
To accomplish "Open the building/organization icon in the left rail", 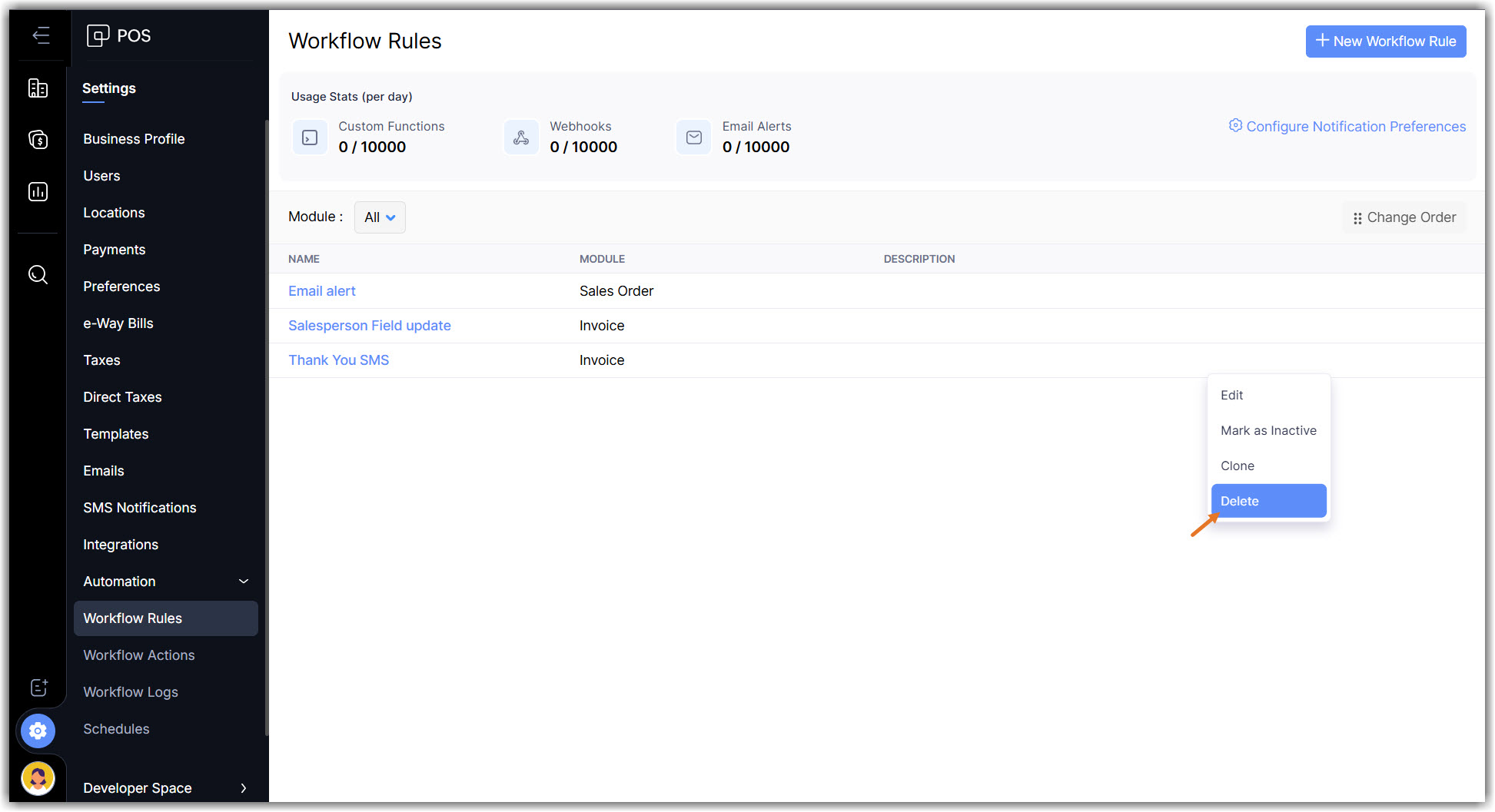I will [38, 88].
